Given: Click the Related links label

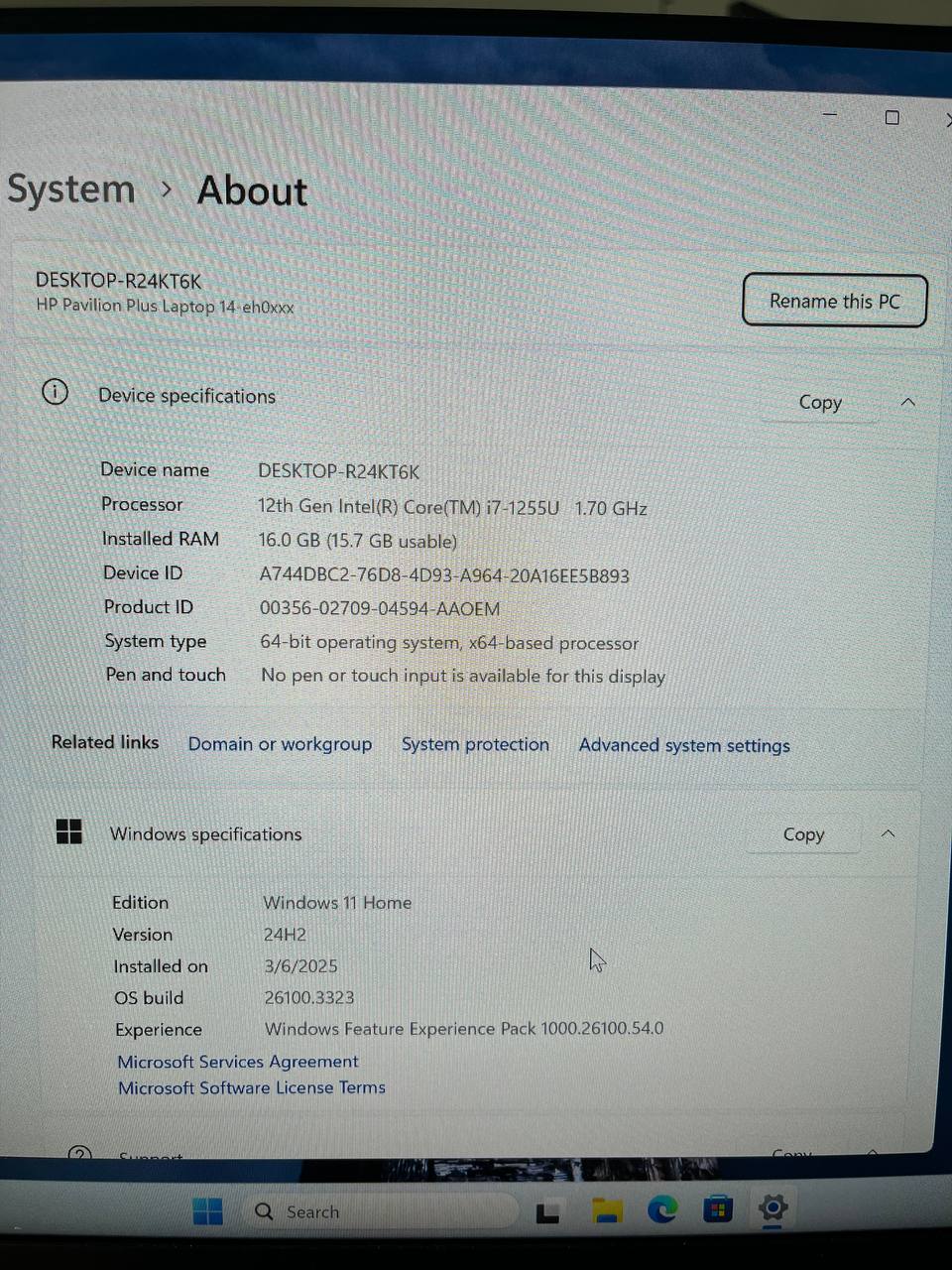Looking at the screenshot, I should click(105, 742).
